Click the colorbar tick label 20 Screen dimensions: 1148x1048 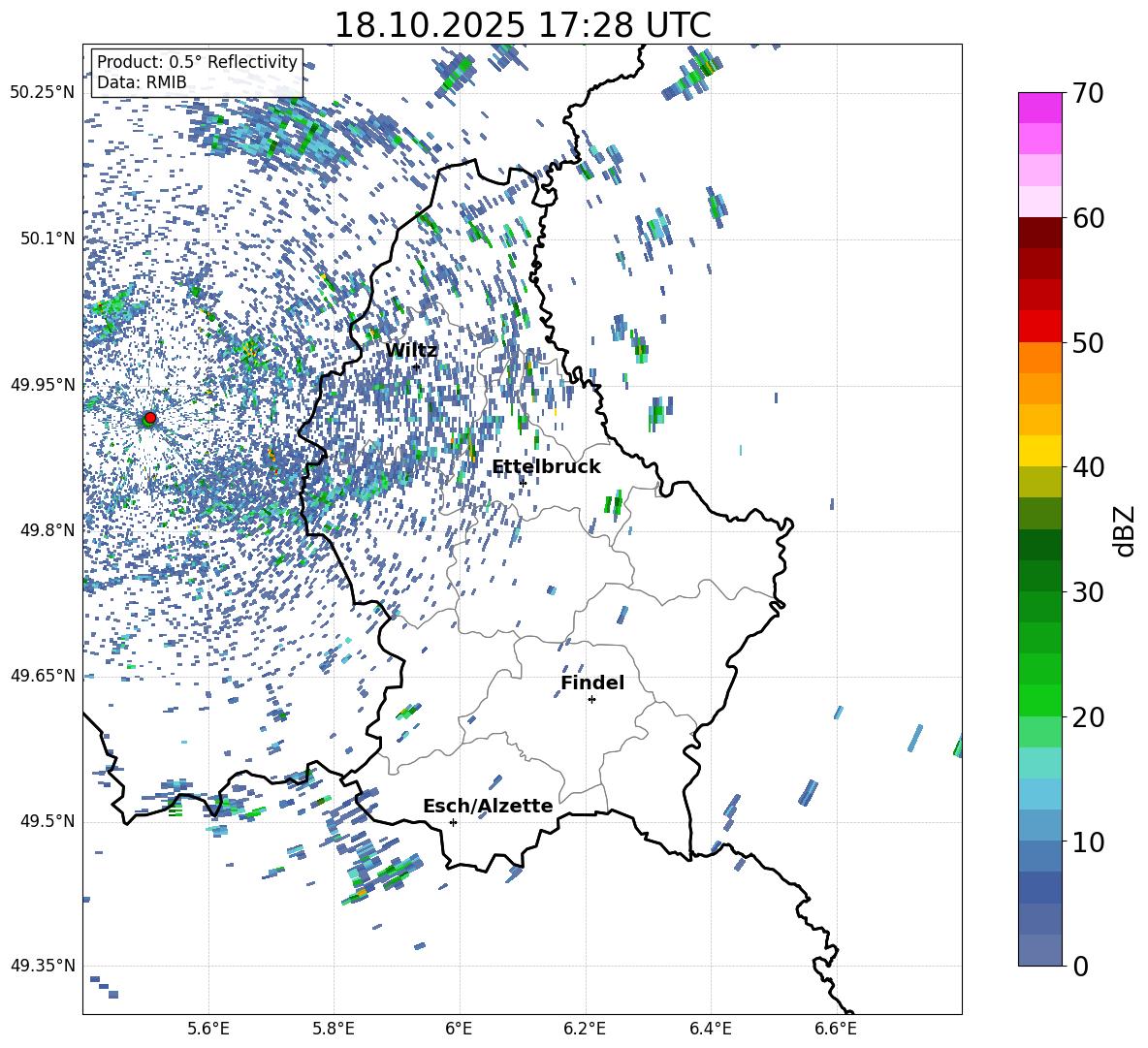click(1088, 717)
